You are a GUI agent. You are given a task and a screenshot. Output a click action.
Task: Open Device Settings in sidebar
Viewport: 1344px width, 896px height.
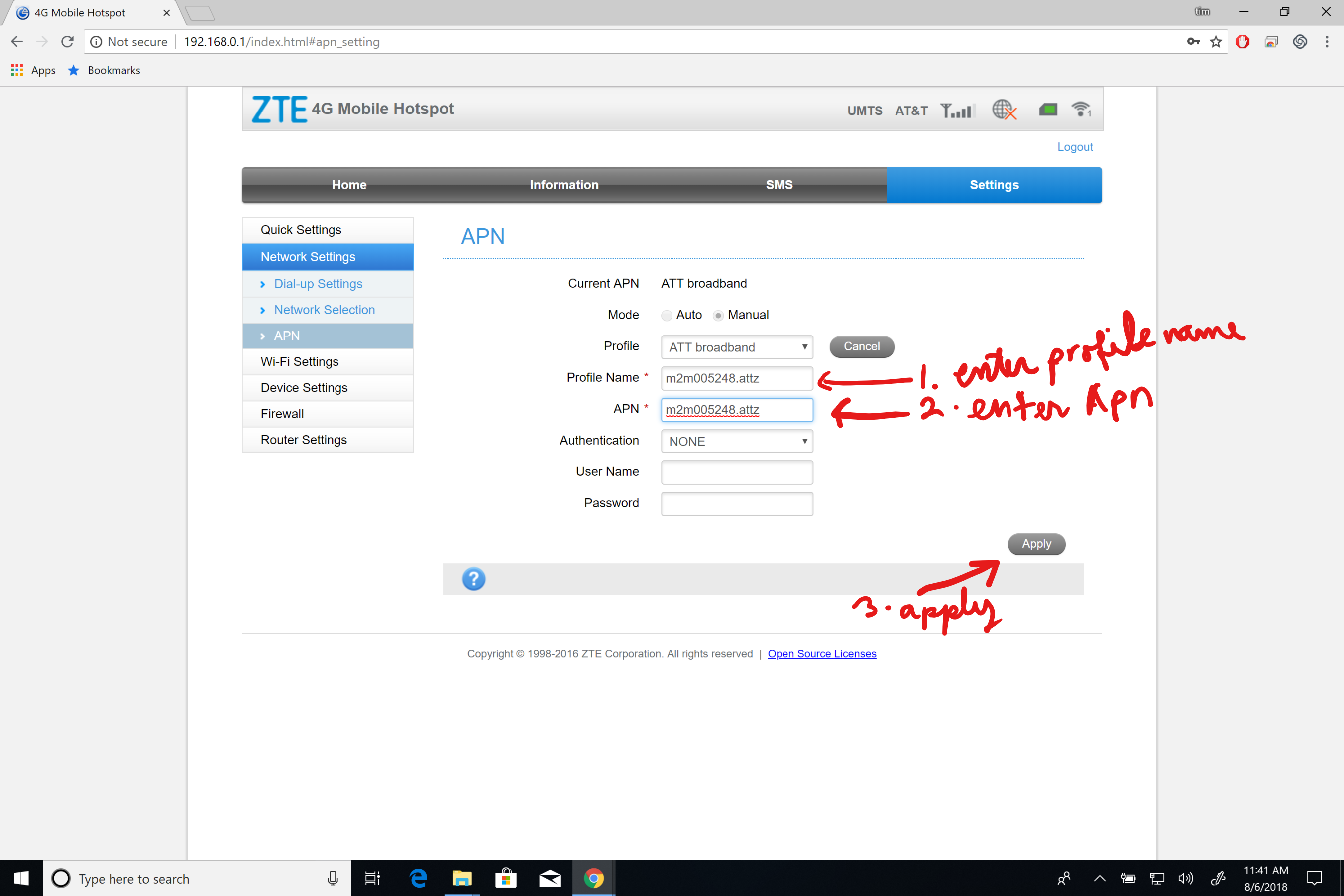point(328,388)
